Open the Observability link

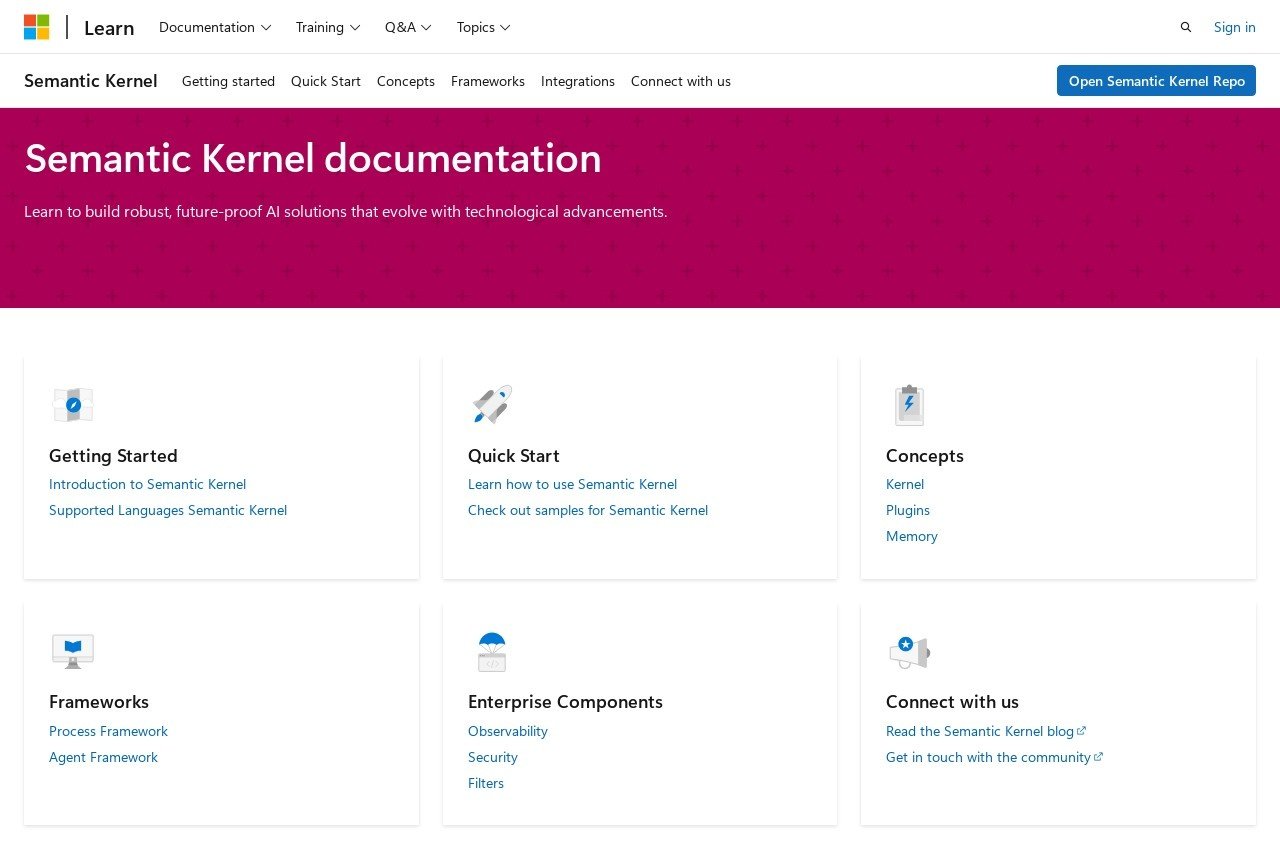508,731
